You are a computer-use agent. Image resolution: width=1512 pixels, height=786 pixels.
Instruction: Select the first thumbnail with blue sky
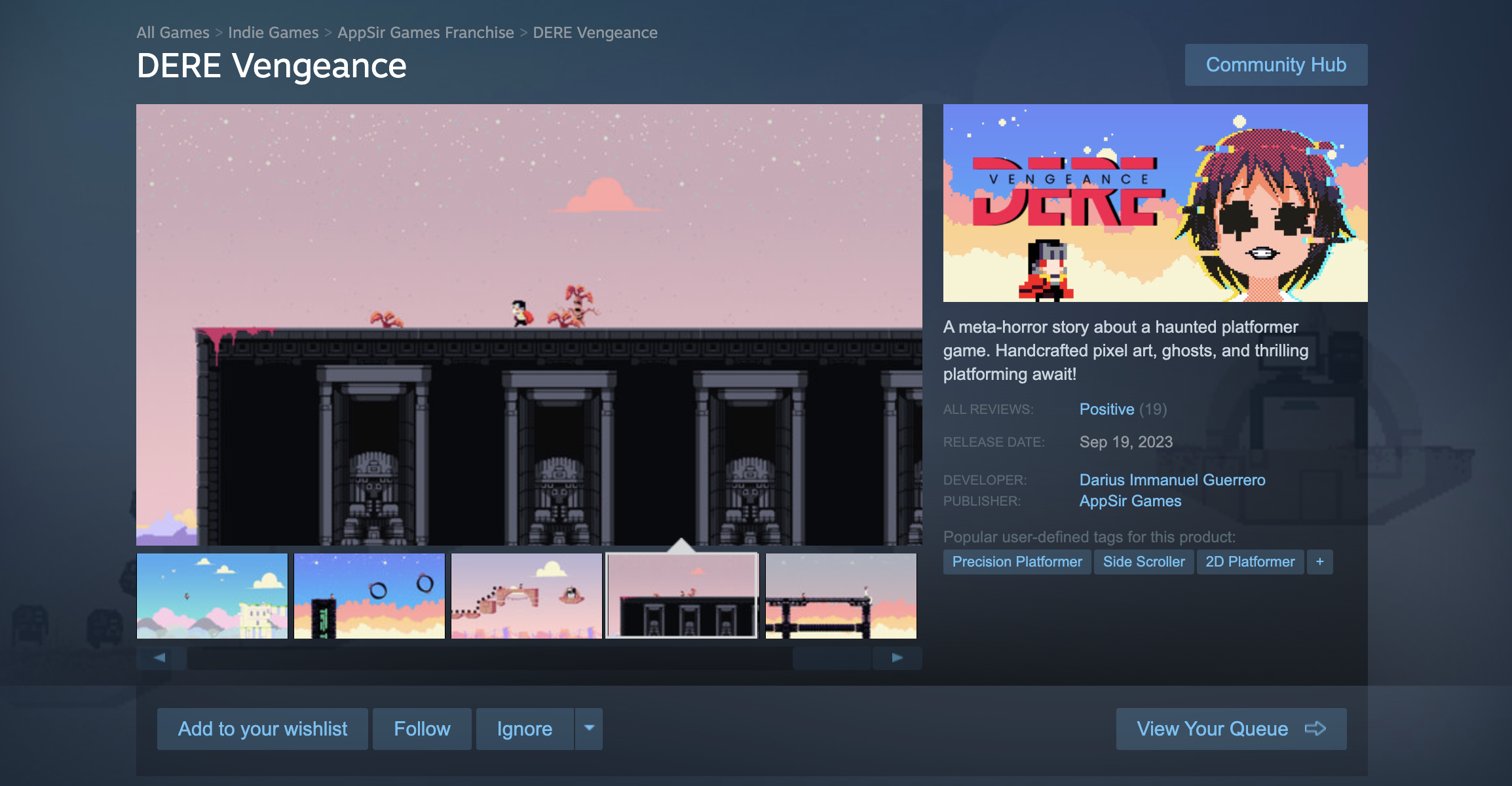[x=212, y=596]
